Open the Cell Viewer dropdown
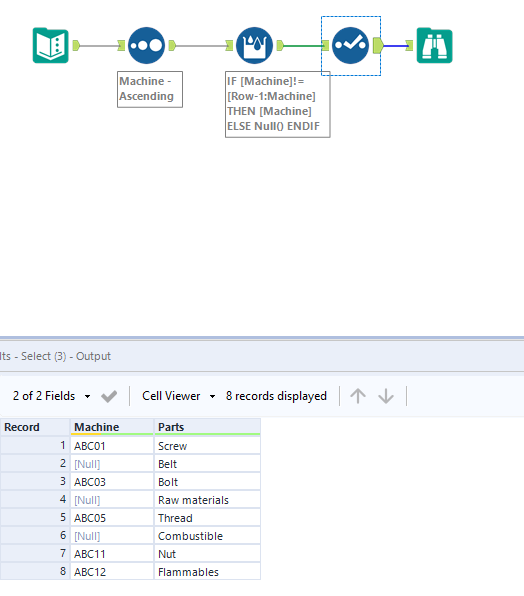 179,396
